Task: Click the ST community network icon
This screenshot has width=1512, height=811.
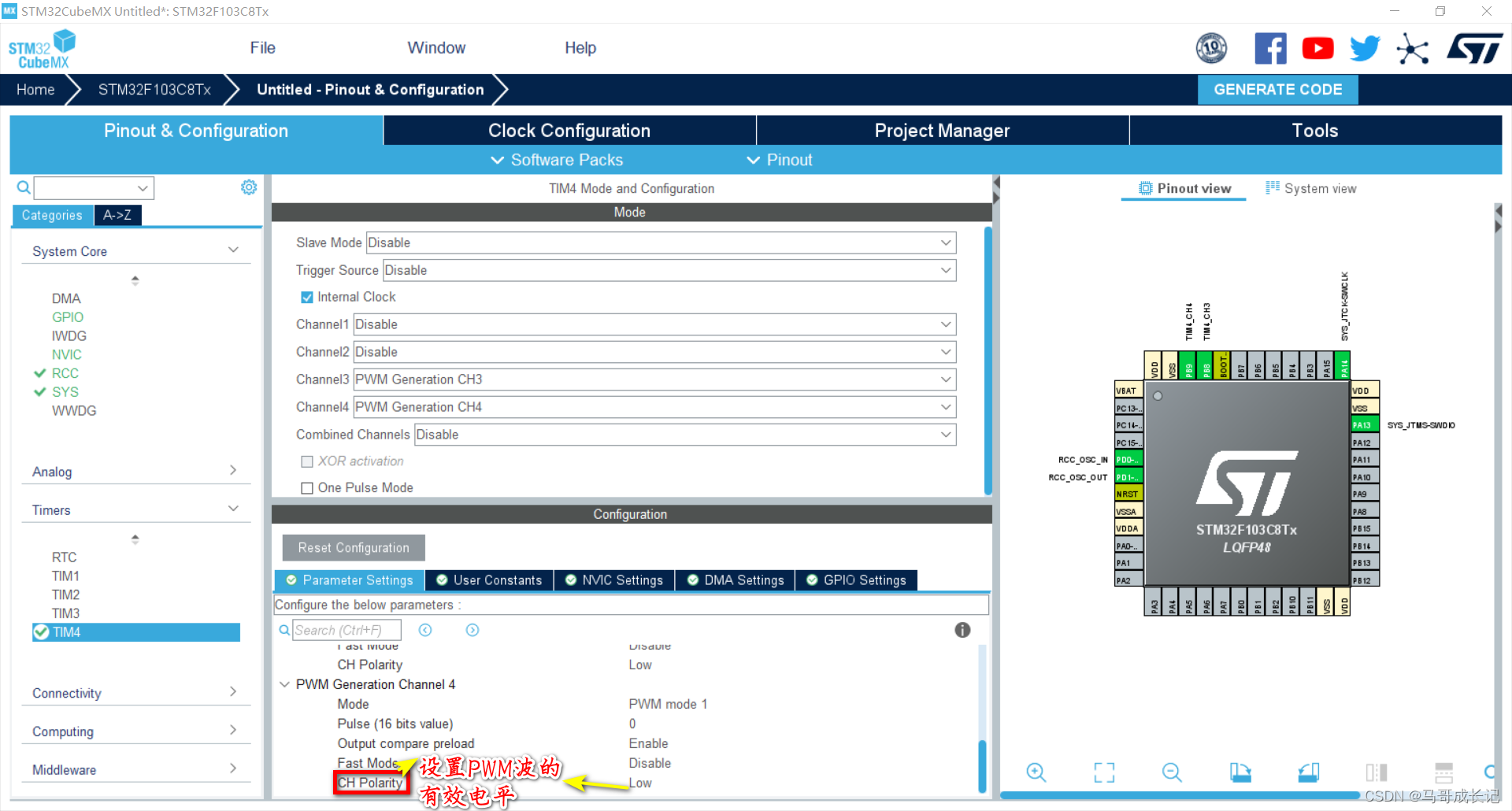Action: (x=1412, y=49)
